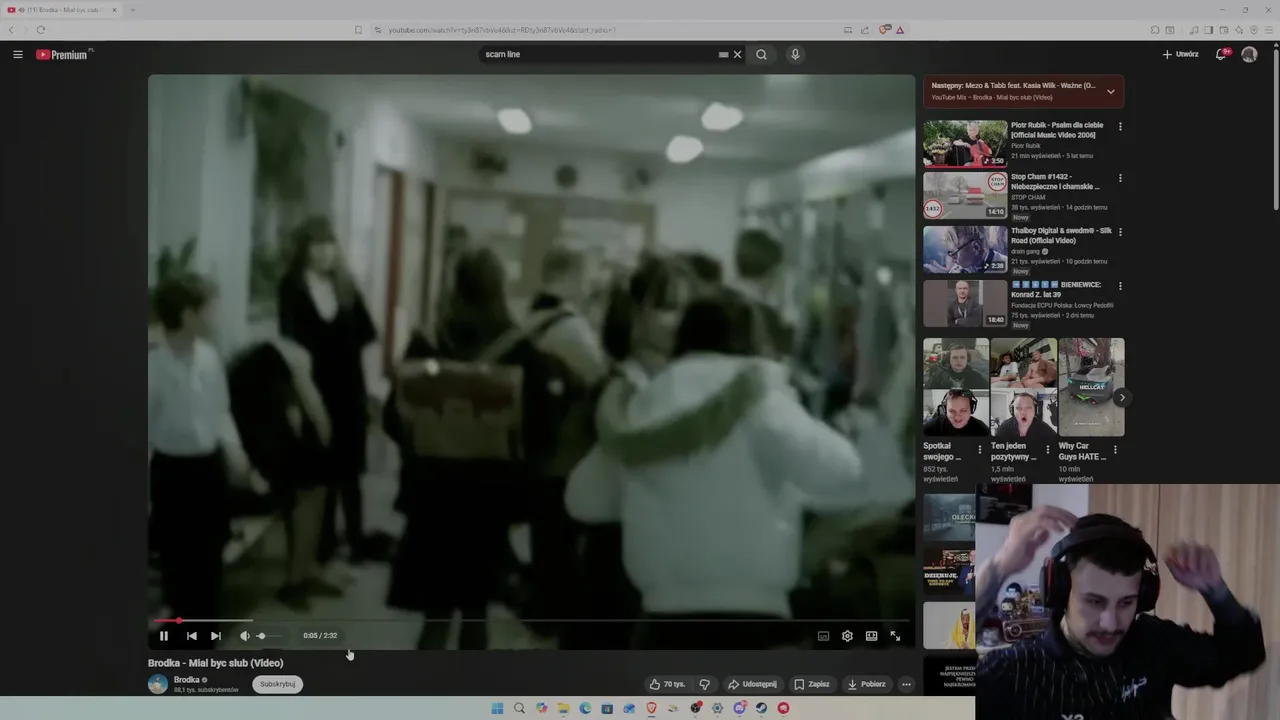Image resolution: width=1280 pixels, height=720 pixels.
Task: Open options for the 'Ten jeden pozytywny' Short
Action: coord(1048,450)
